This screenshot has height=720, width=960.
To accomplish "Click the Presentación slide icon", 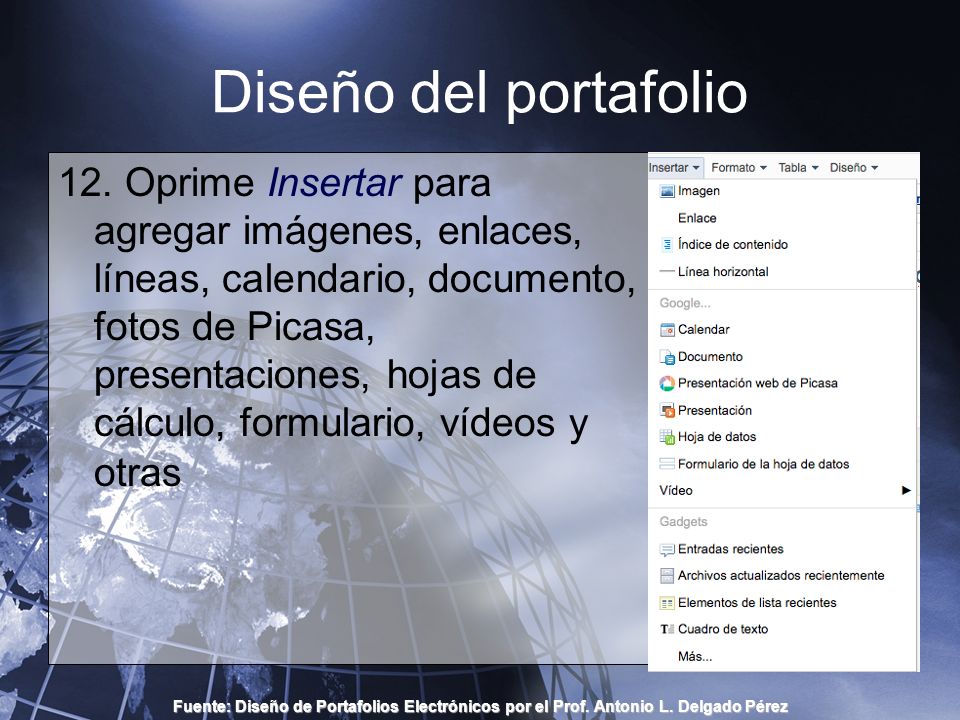I will click(x=667, y=410).
